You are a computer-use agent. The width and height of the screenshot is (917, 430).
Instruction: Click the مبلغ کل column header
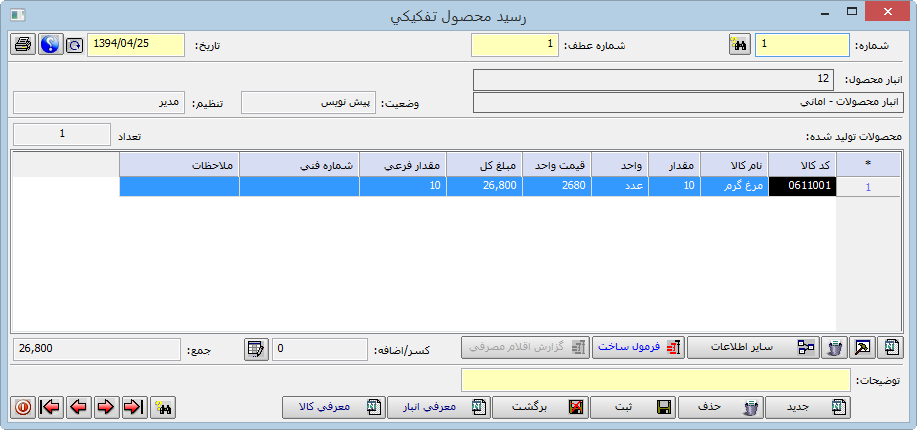click(x=484, y=166)
